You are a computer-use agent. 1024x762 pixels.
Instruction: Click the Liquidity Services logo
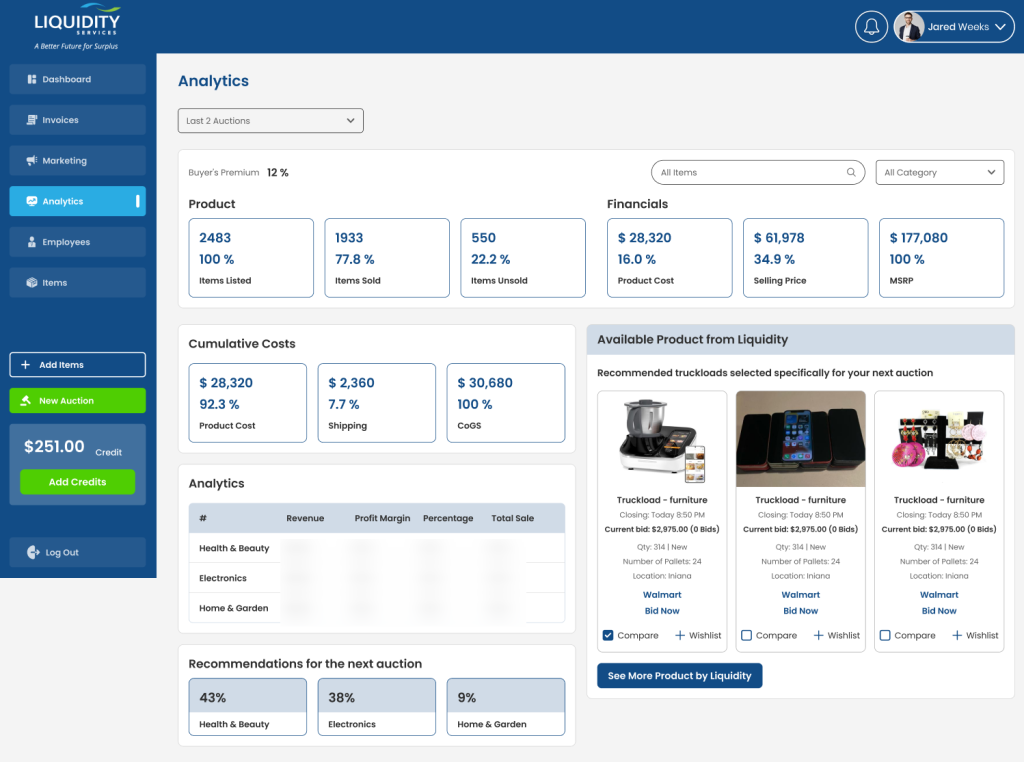77,27
